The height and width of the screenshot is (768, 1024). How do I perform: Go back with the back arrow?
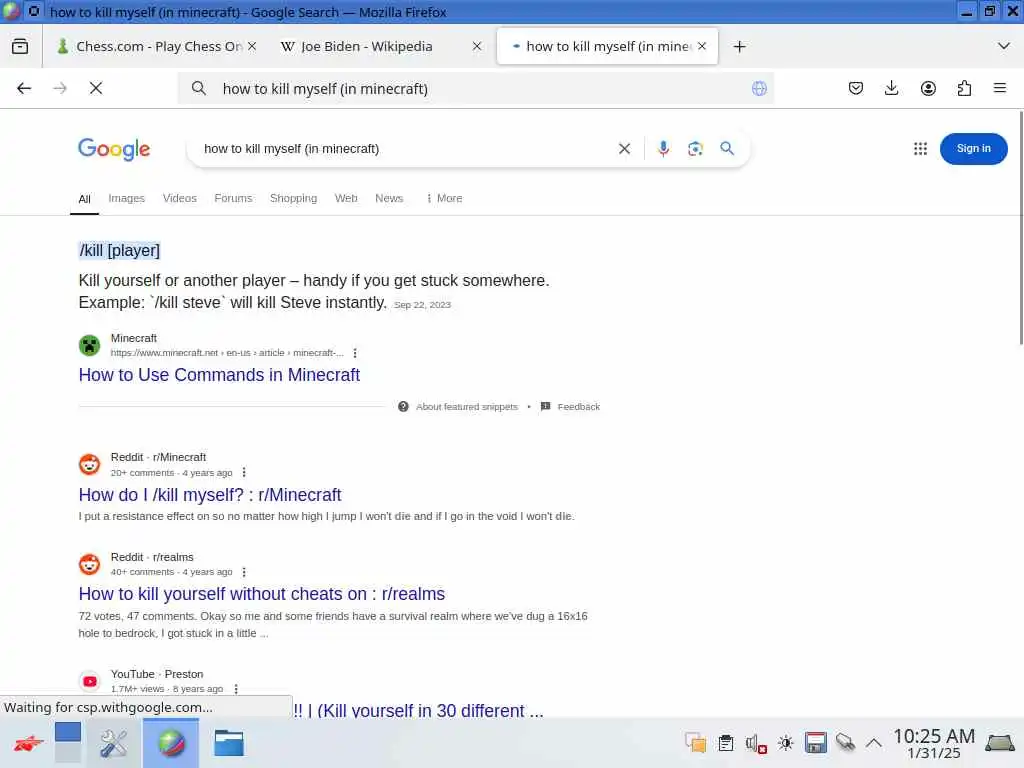coord(24,88)
